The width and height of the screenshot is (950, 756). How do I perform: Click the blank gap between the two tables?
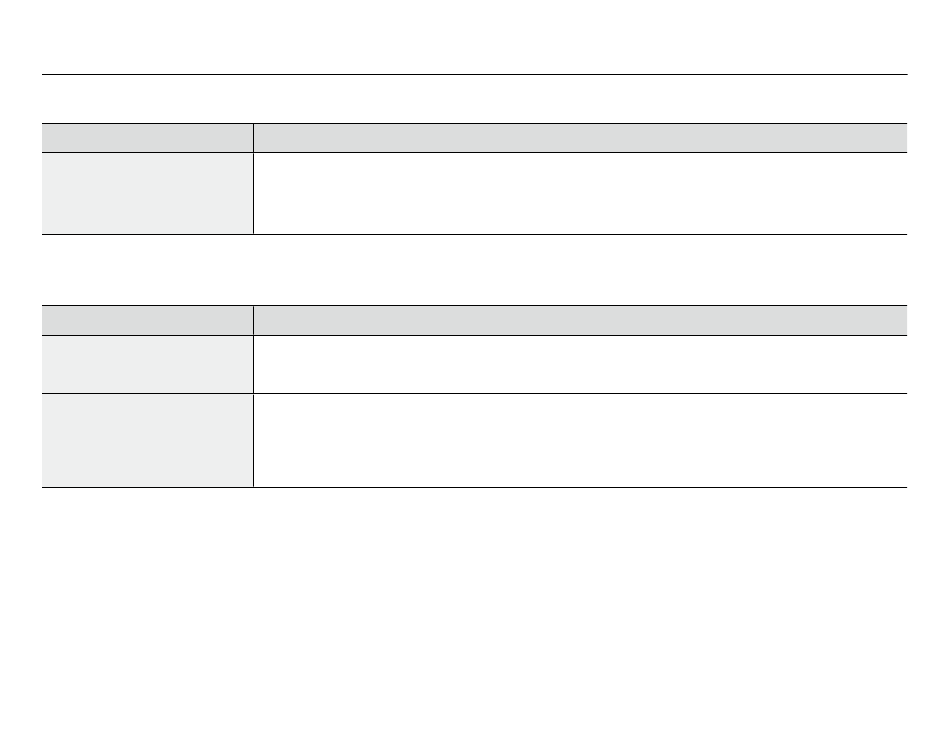pos(474,270)
